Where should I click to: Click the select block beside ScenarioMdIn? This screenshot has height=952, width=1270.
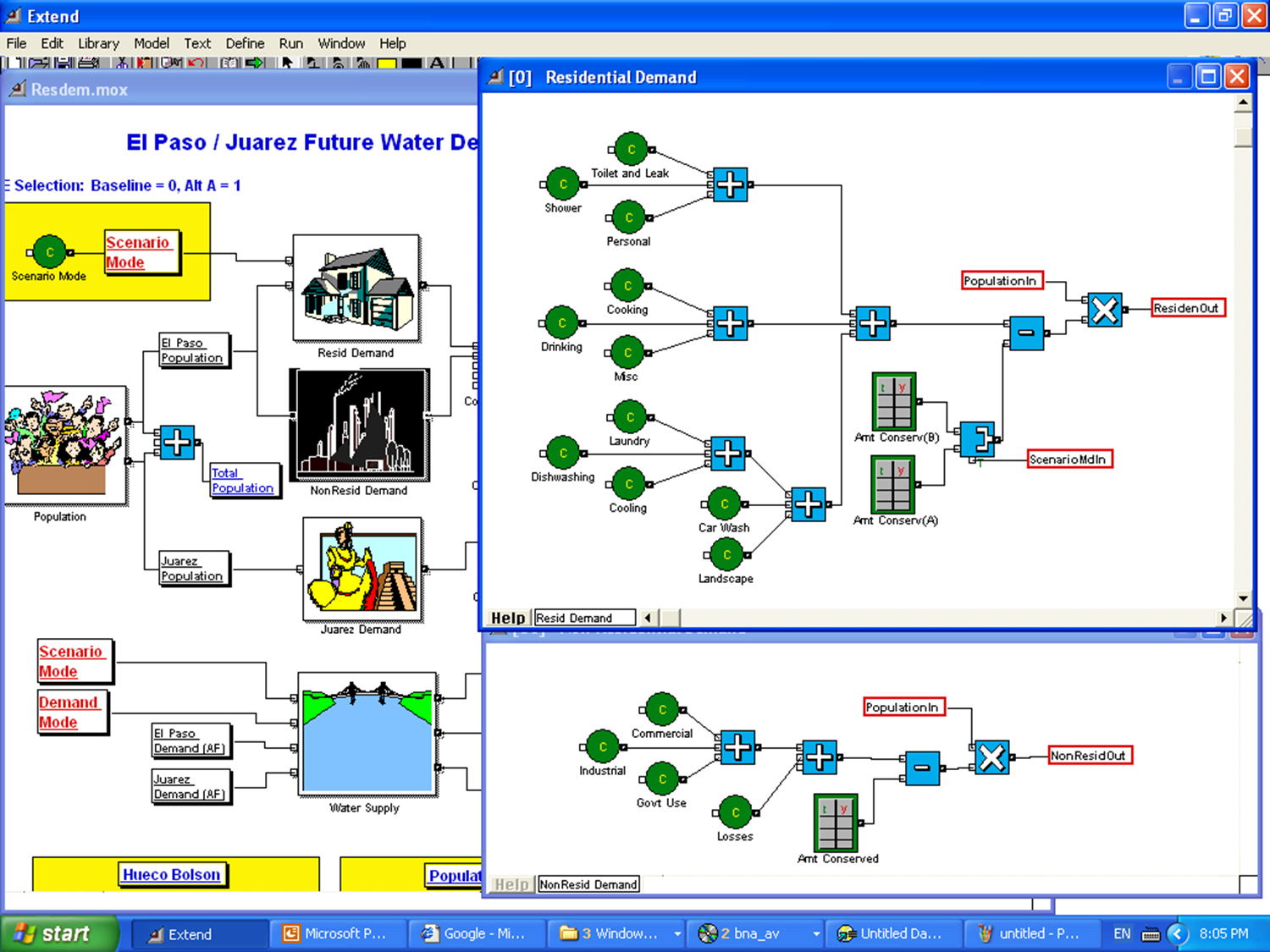tap(978, 440)
